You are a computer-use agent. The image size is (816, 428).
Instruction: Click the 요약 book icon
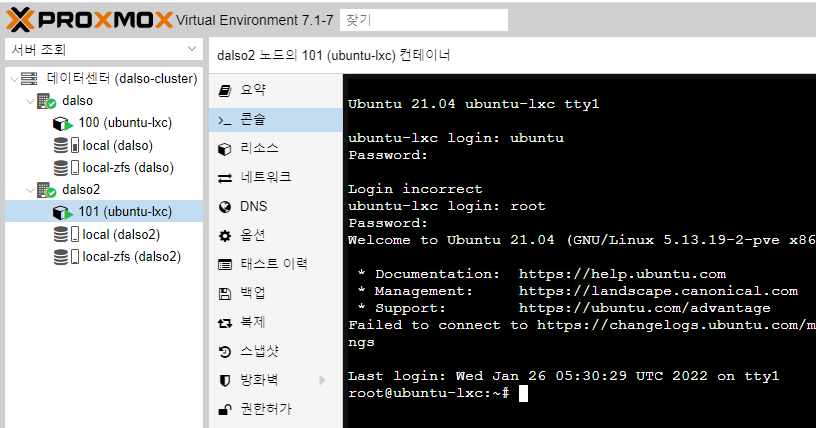click(x=225, y=91)
